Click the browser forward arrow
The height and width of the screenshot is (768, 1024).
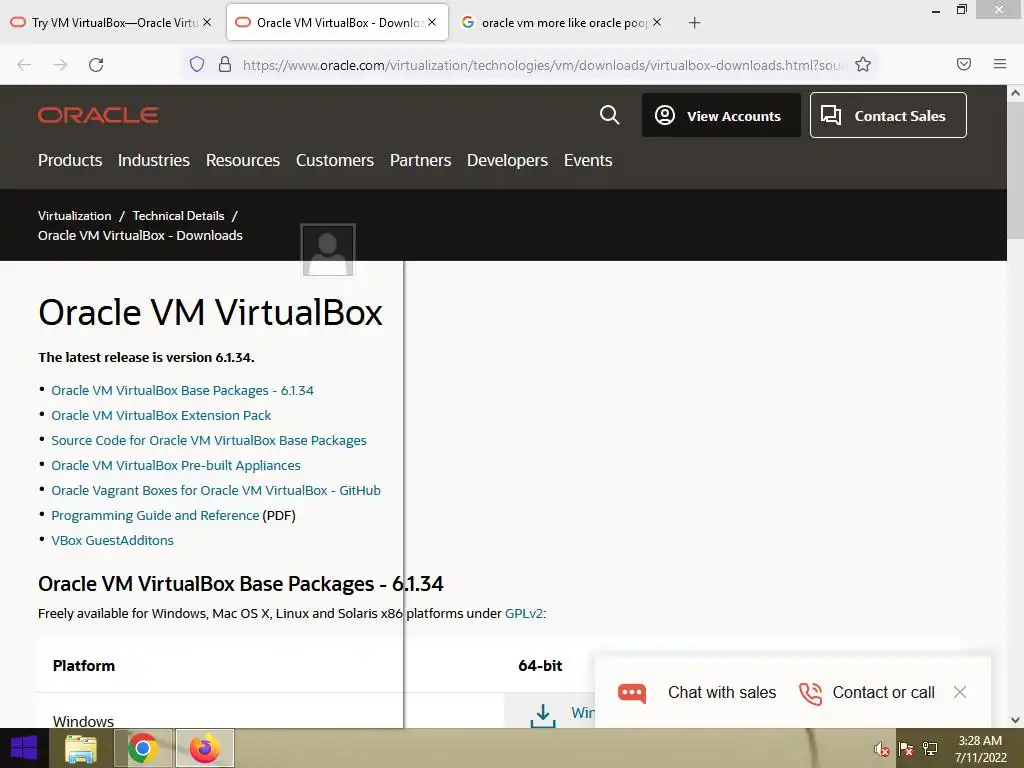click(x=60, y=65)
